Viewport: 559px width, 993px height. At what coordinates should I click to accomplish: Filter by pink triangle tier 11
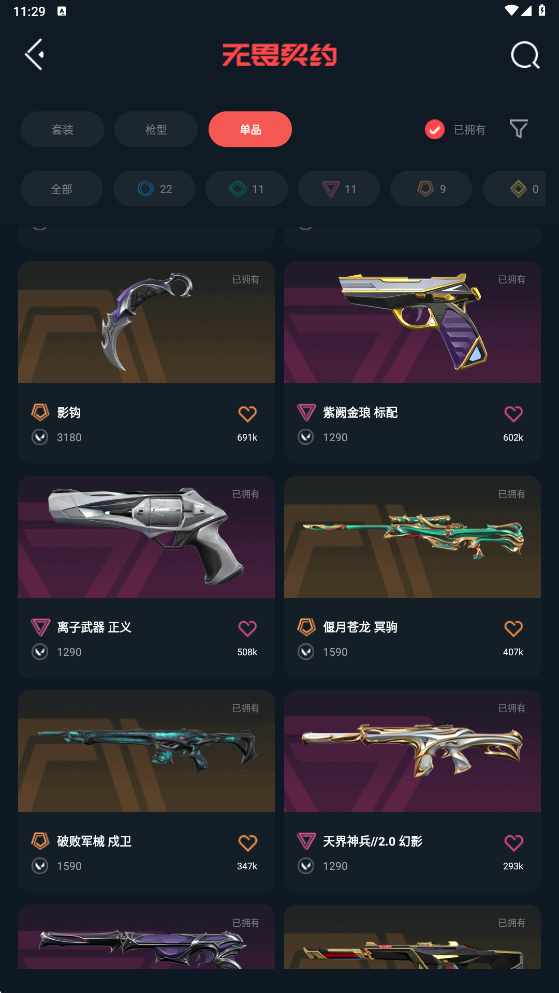click(339, 189)
